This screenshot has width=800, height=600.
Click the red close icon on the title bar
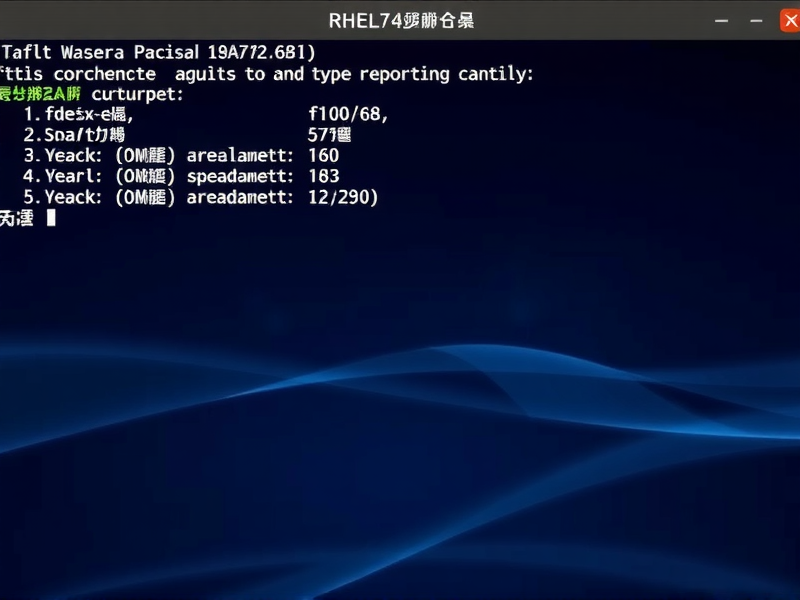click(x=788, y=18)
